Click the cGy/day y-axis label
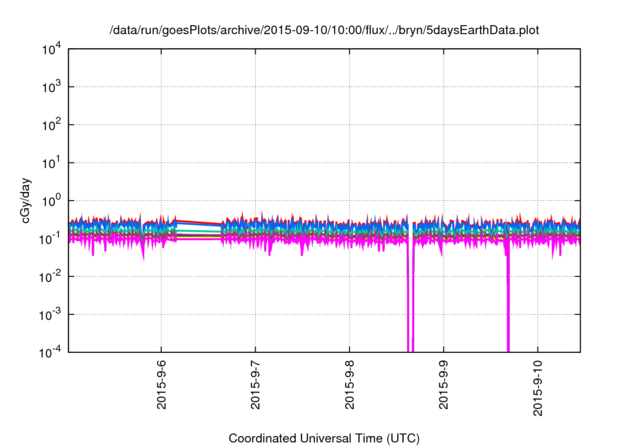Image resolution: width=640 pixels, height=448 pixels. pyautogui.click(x=25, y=200)
